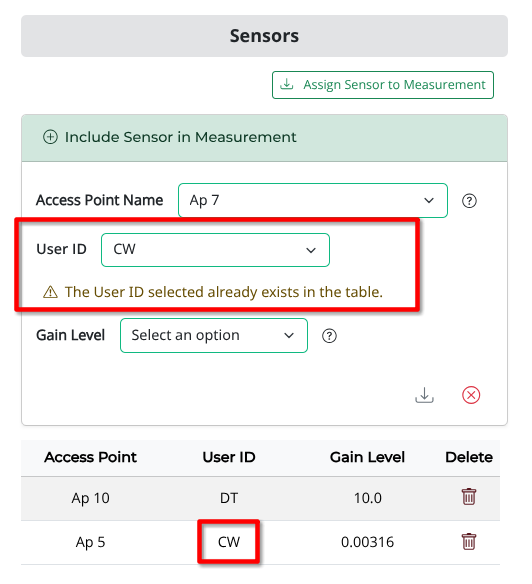Click the Assign Sensor to Measurement button
532x584 pixels.
click(383, 85)
